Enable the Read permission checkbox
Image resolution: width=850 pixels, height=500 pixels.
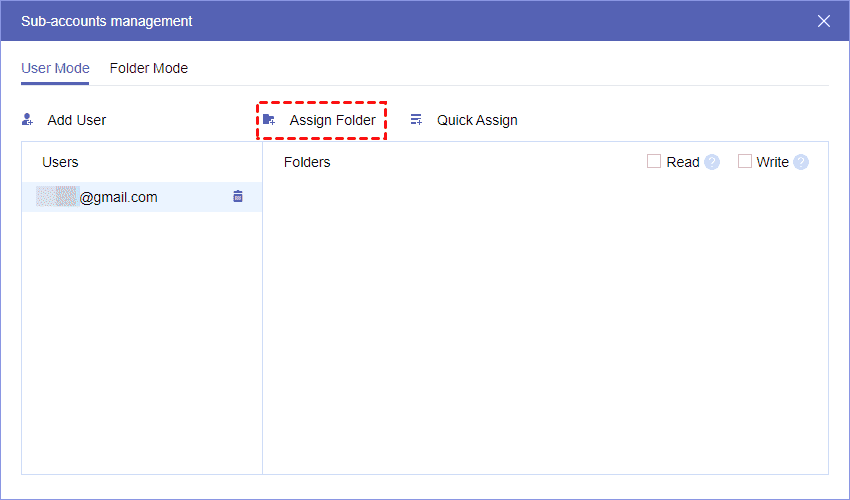point(654,161)
